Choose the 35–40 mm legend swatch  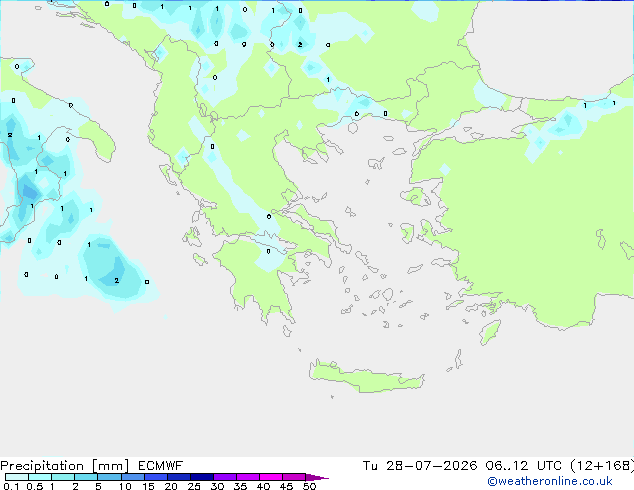247,477
